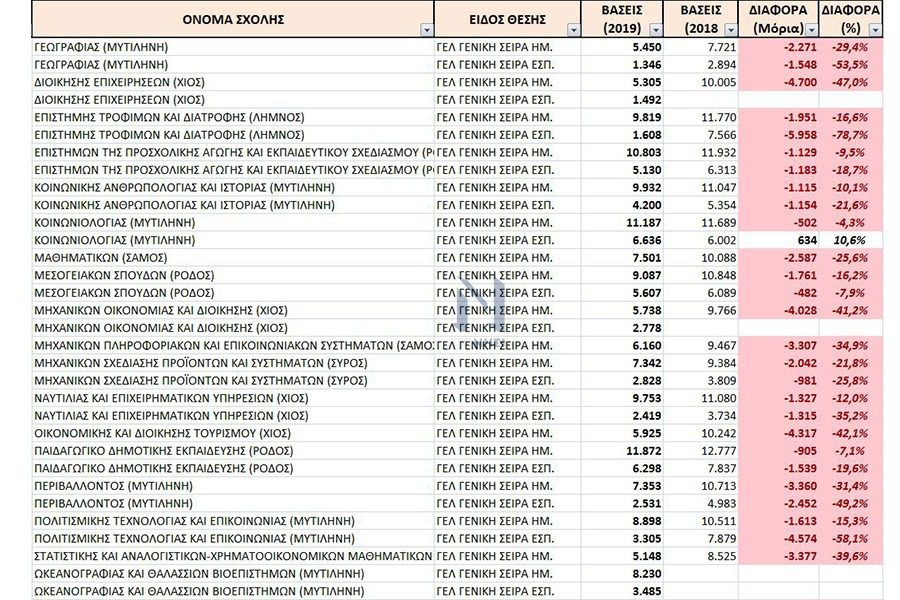Select the 2019 value 2.778
900x600 pixels.
tap(623, 328)
